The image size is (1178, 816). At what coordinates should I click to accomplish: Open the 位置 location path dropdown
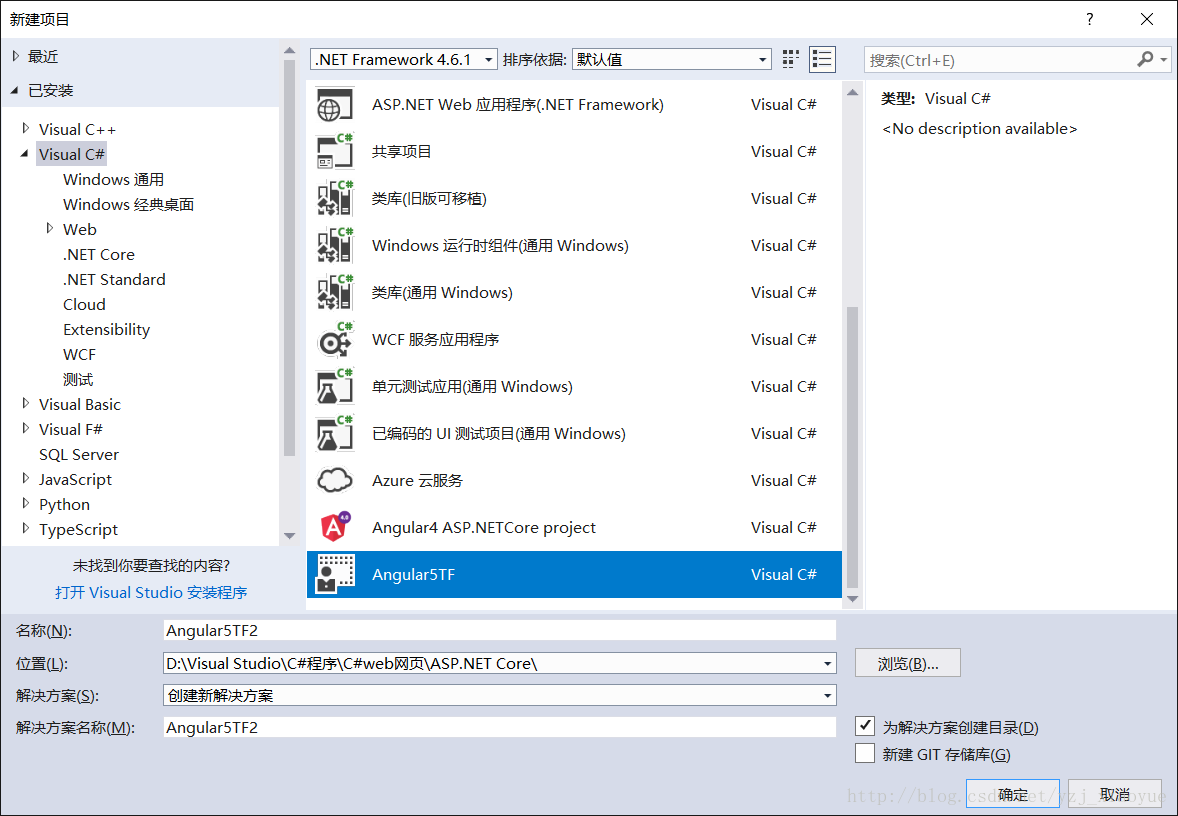[x=827, y=663]
